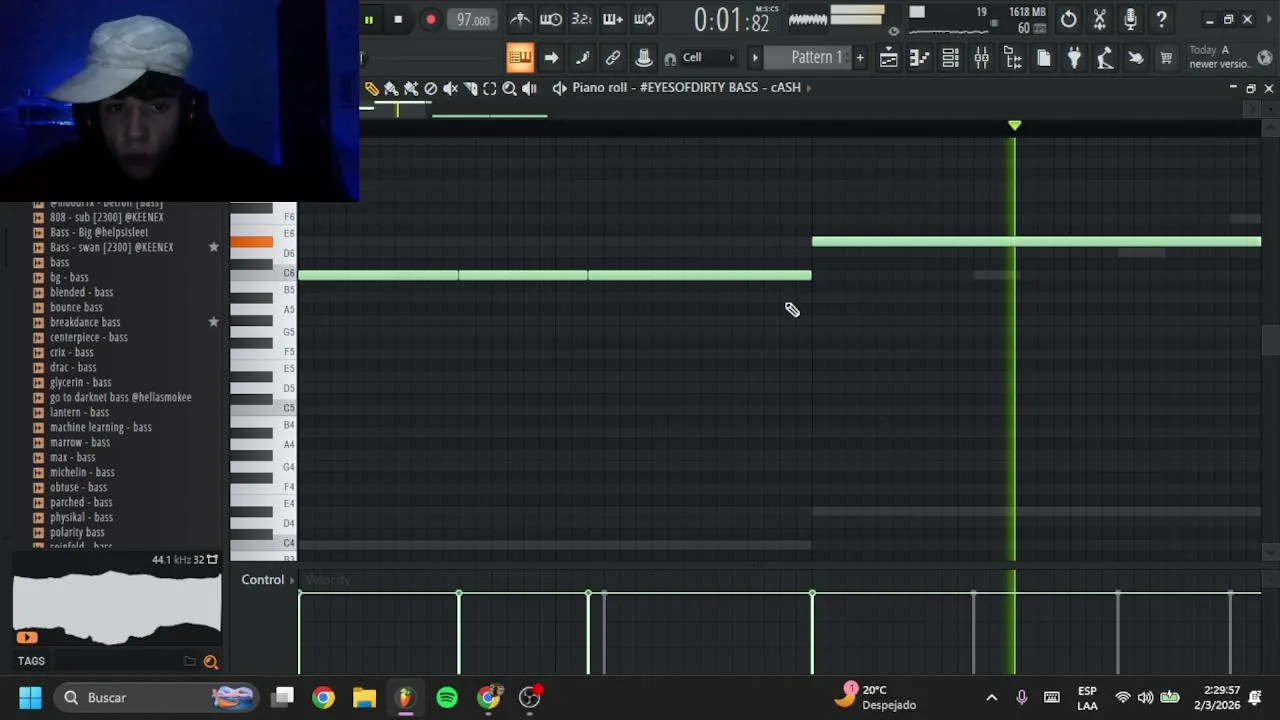Toggle the loop recording icon

644,19
